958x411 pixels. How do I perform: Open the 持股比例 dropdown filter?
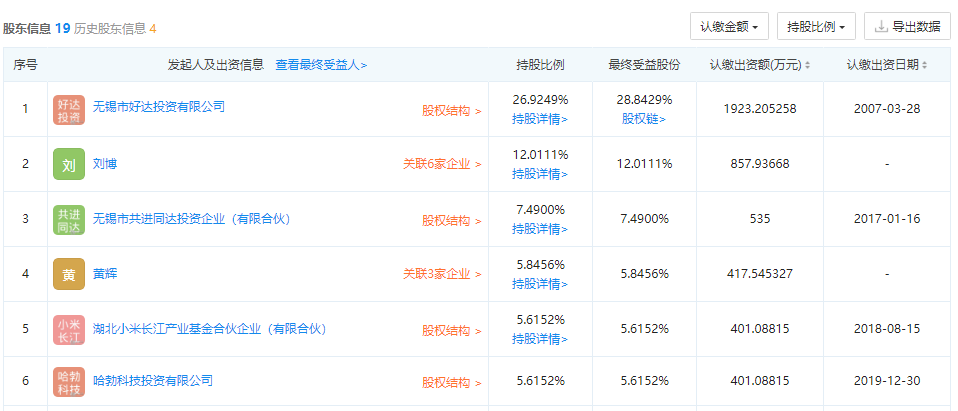pos(821,26)
